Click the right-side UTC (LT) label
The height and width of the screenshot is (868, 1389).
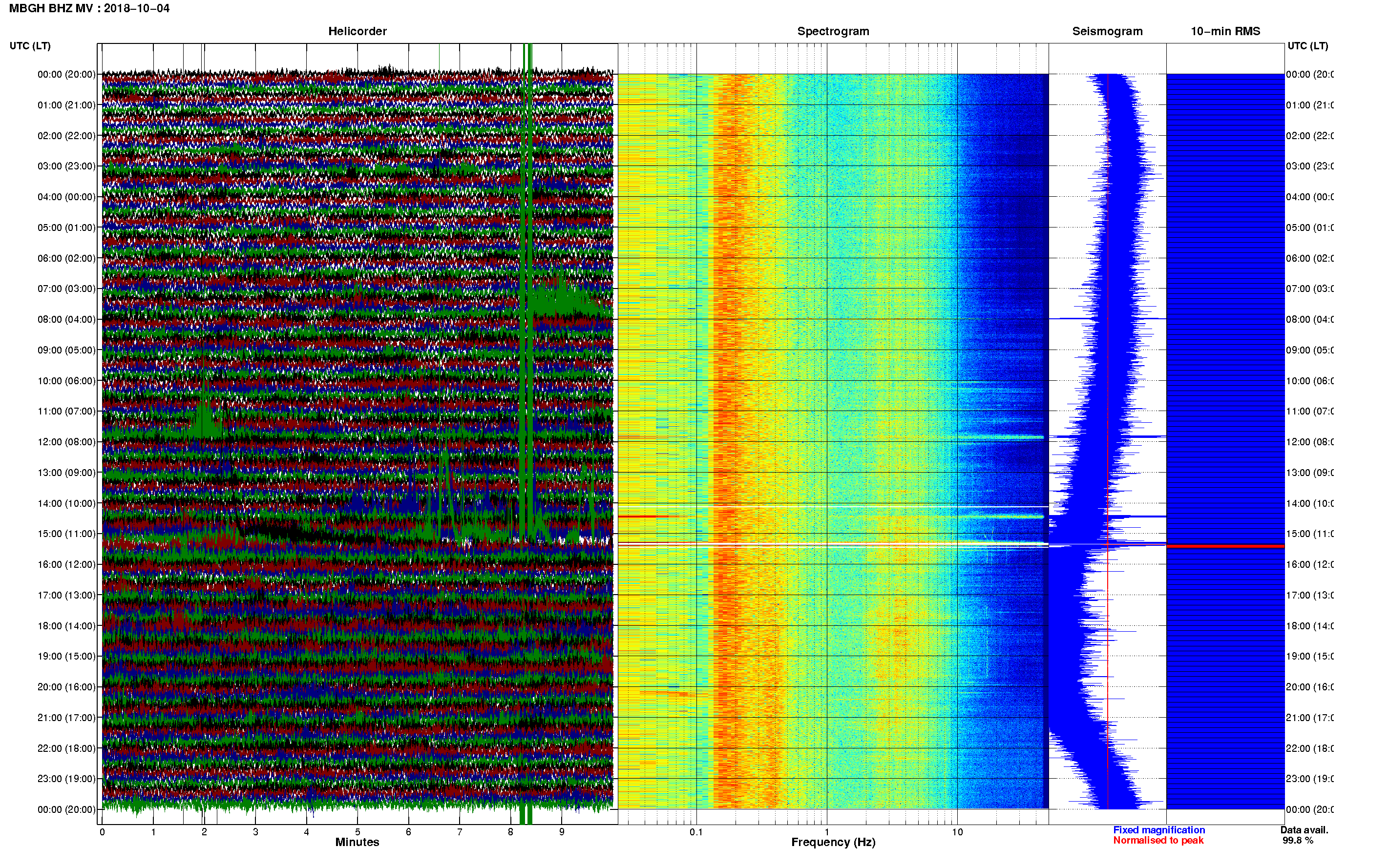[x=1307, y=46]
